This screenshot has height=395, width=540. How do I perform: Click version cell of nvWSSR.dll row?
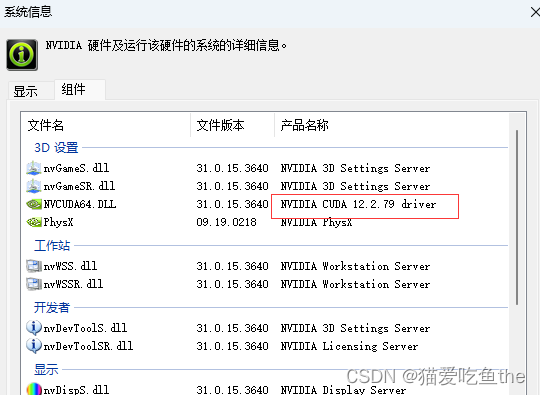(x=232, y=284)
